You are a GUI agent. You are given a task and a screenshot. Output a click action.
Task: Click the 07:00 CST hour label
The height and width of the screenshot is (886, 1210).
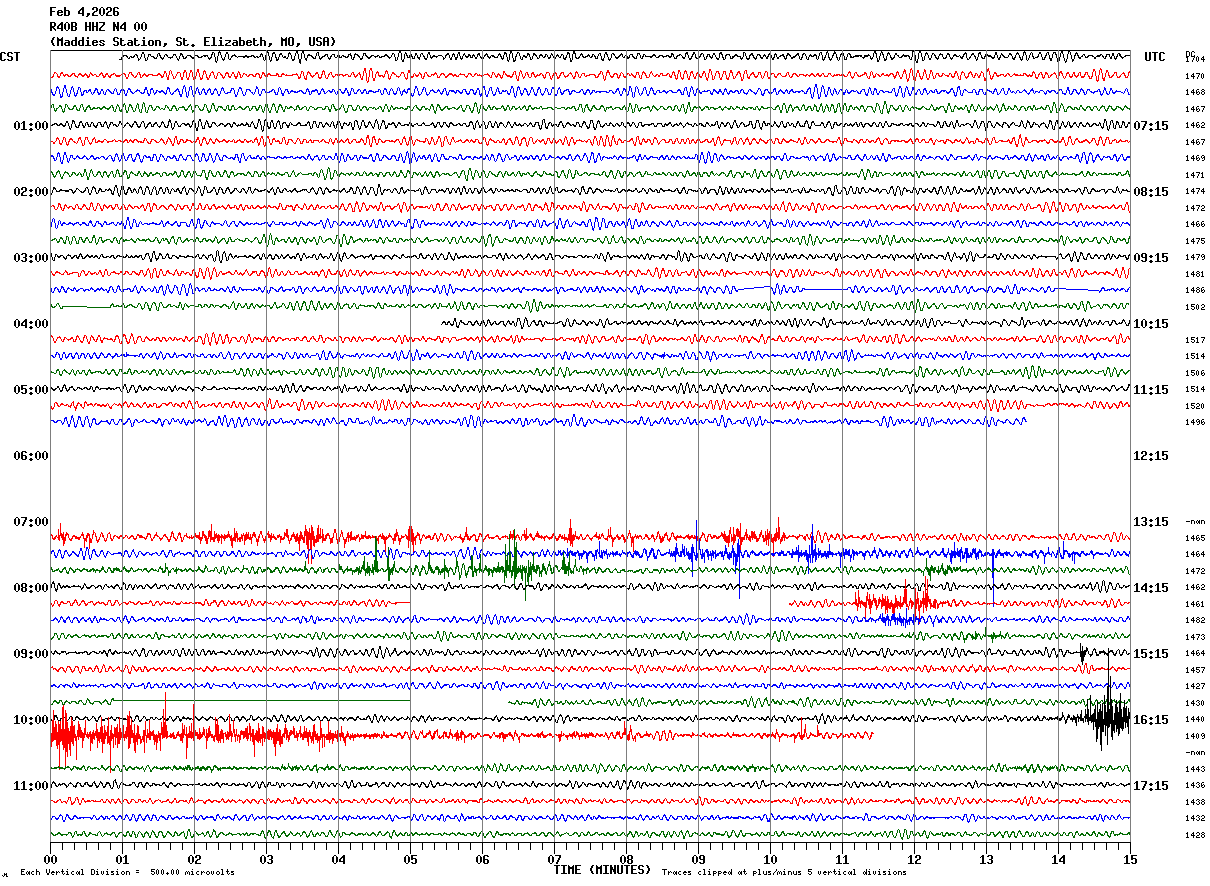(31, 522)
